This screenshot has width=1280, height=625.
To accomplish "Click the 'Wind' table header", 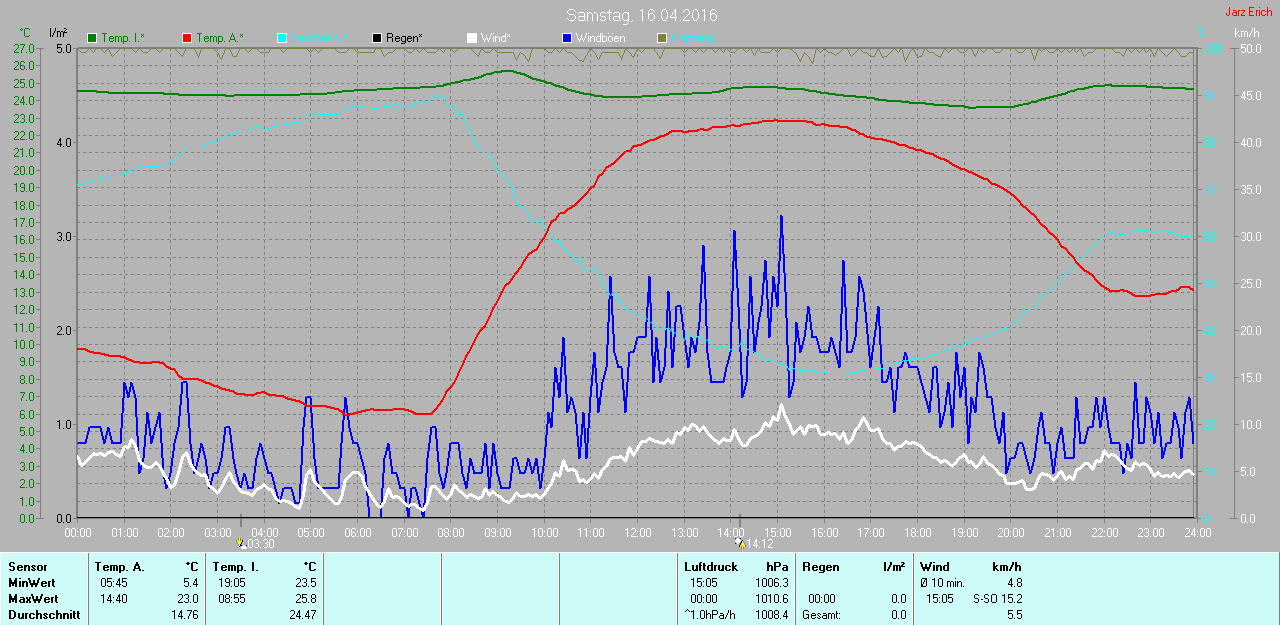I will coord(935,567).
